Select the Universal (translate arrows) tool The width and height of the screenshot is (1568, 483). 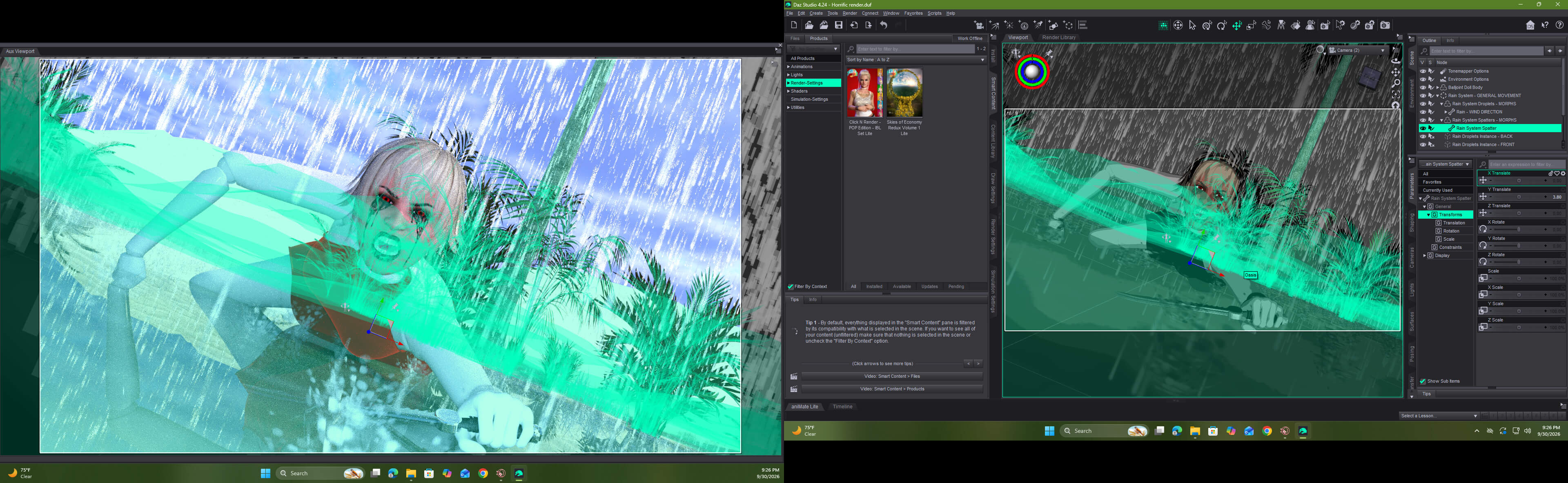(1237, 25)
